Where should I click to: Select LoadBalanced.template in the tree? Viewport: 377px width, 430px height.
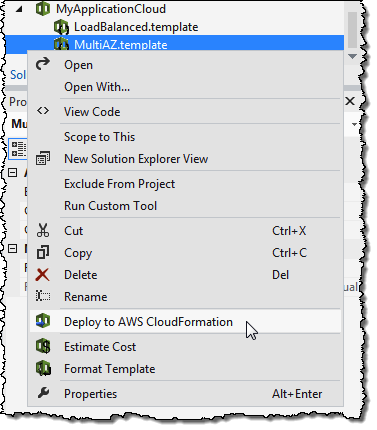pos(136,27)
